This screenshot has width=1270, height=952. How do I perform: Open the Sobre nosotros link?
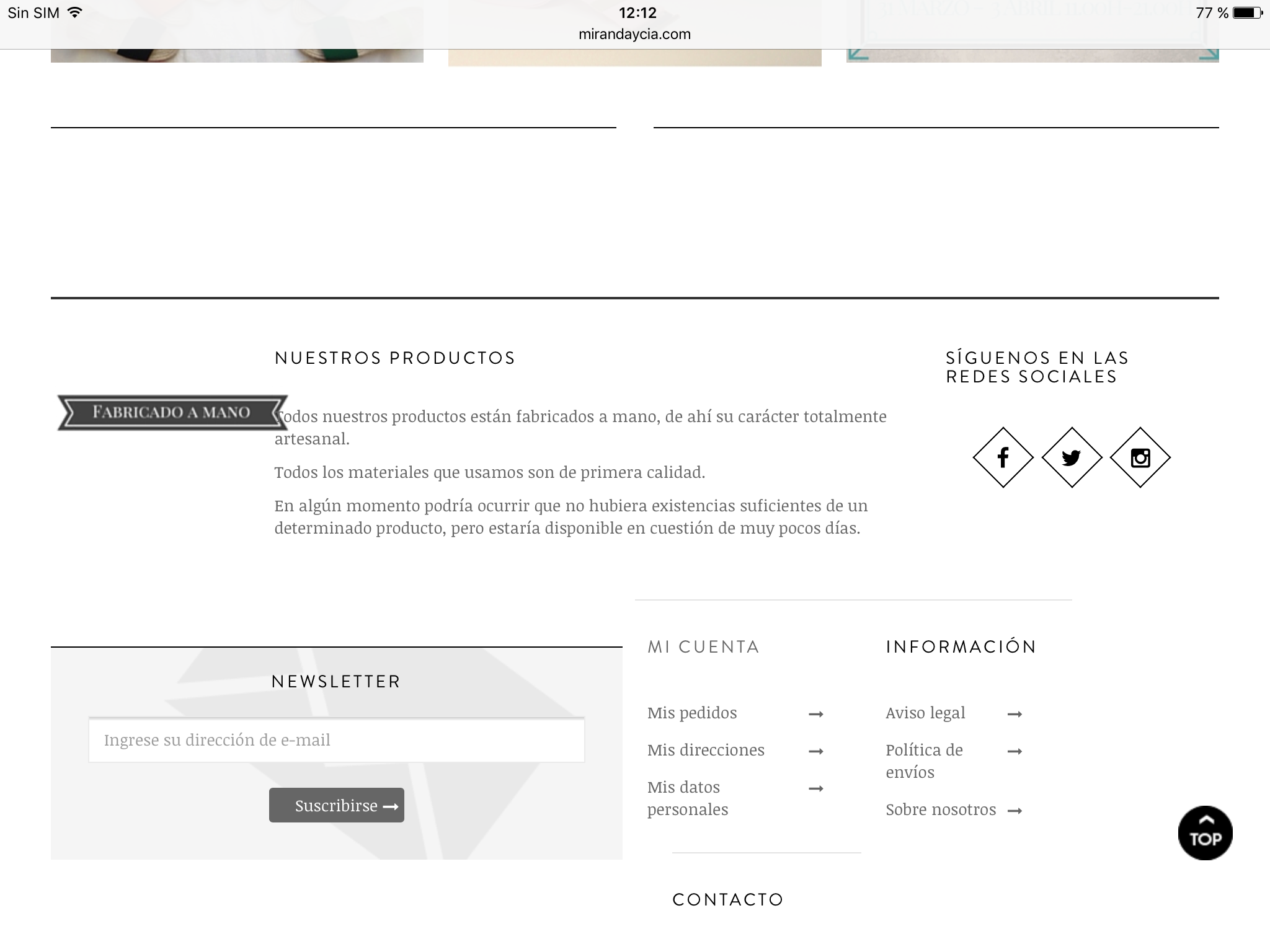click(941, 809)
